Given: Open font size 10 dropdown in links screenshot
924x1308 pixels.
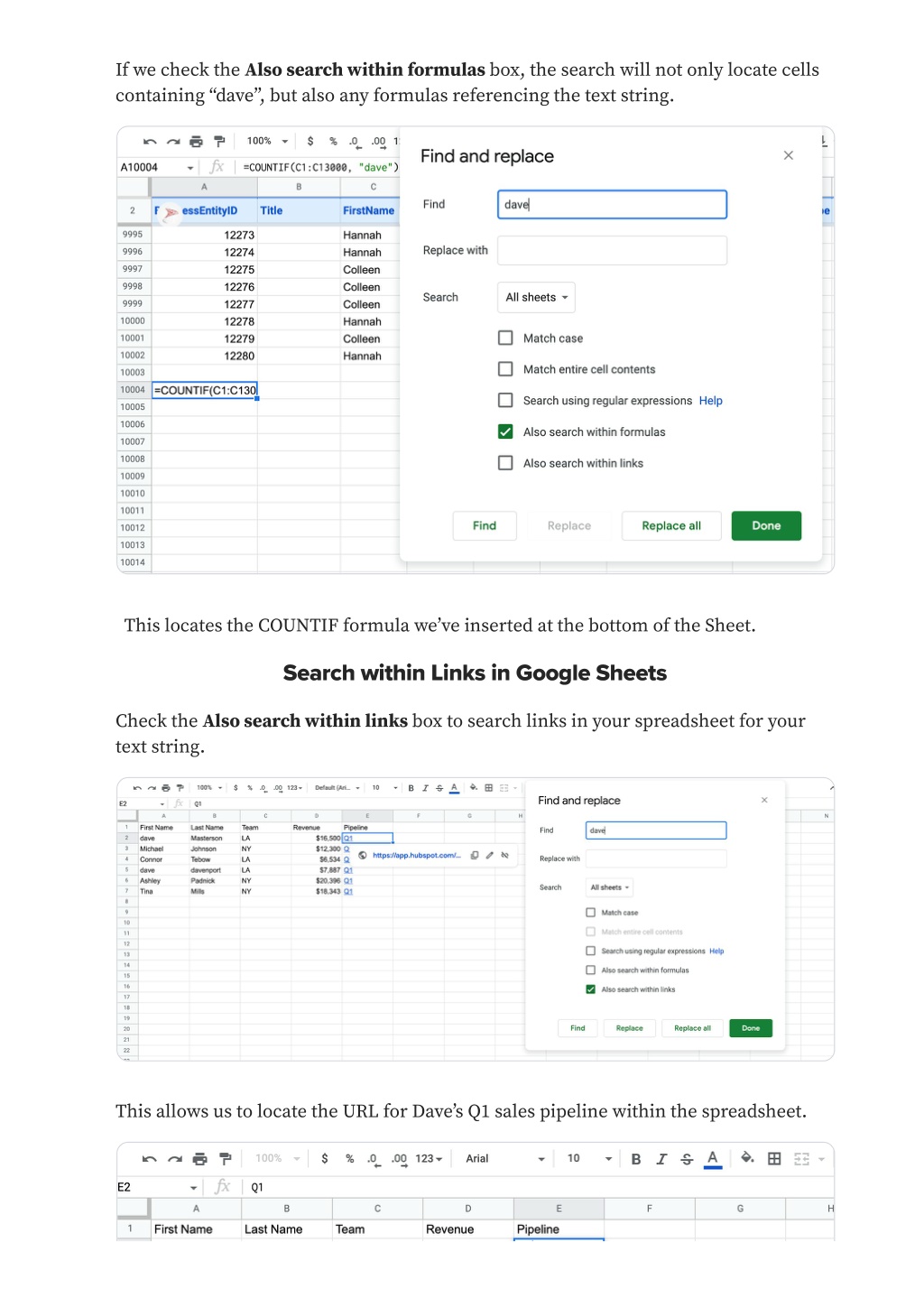Looking at the screenshot, I should (384, 788).
